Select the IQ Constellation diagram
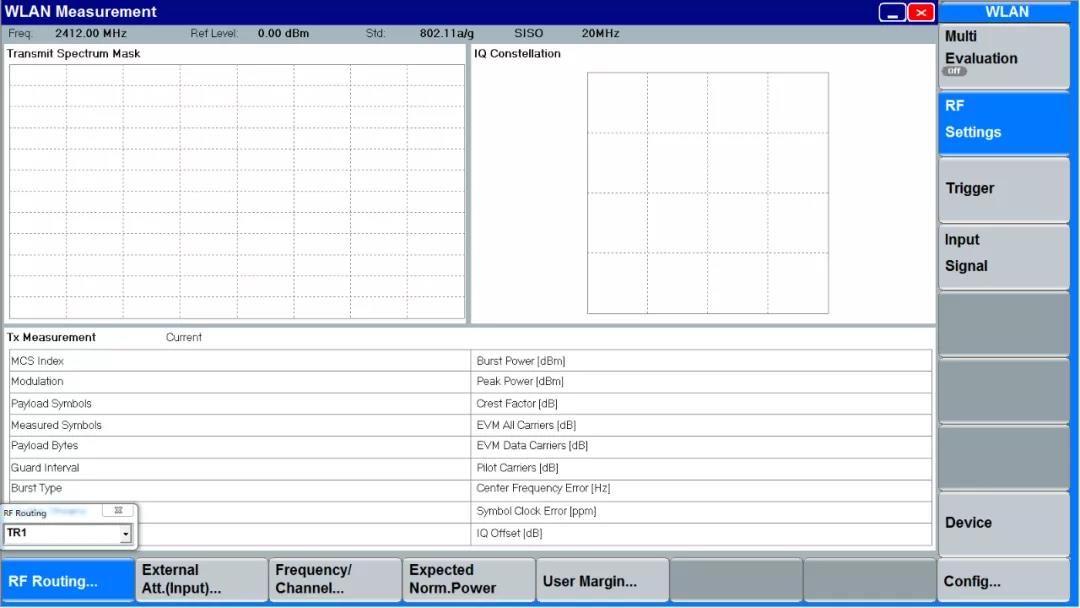Viewport: 1080px width, 608px height. pos(708,193)
